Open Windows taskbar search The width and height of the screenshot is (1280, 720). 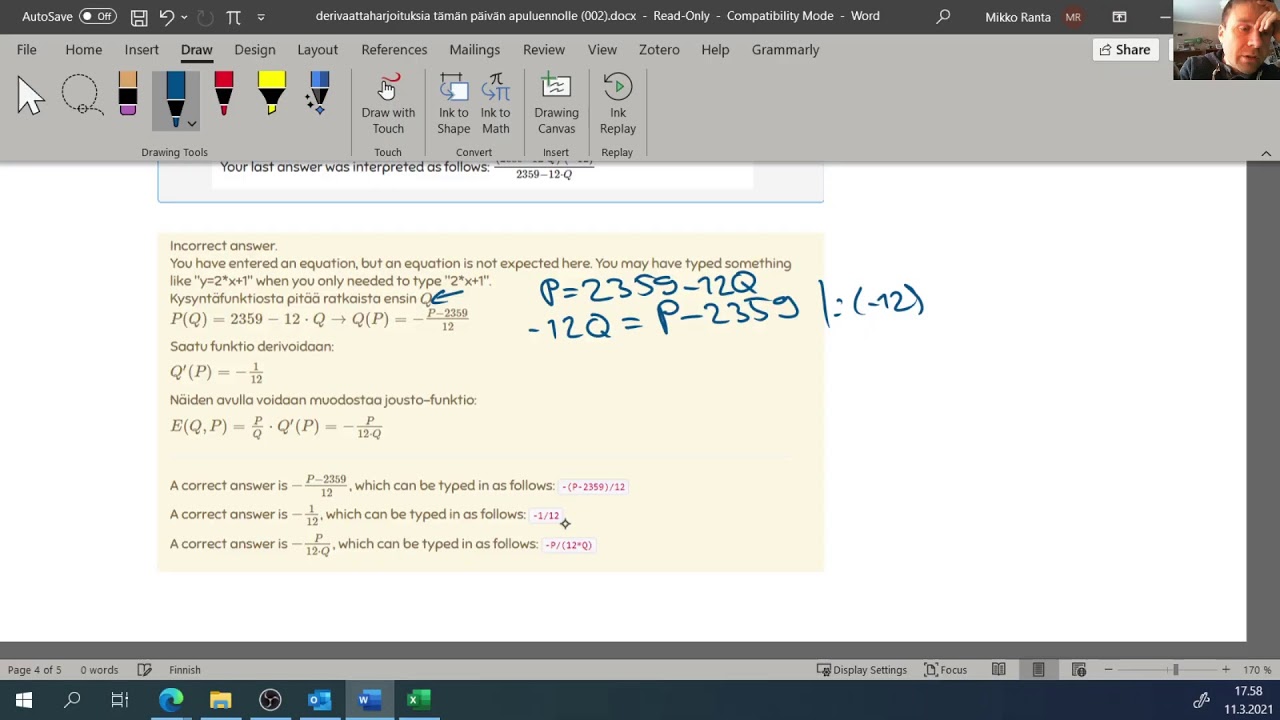click(72, 700)
